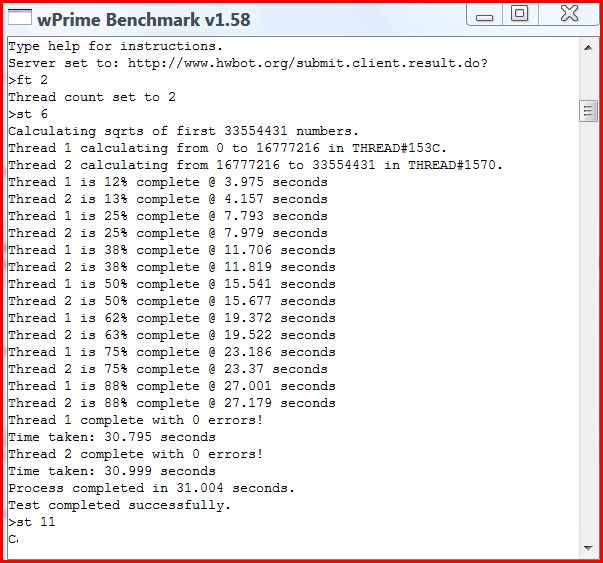The height and width of the screenshot is (563, 603).
Task: Click the vertical scrollbar thumb
Action: pyautogui.click(x=588, y=111)
